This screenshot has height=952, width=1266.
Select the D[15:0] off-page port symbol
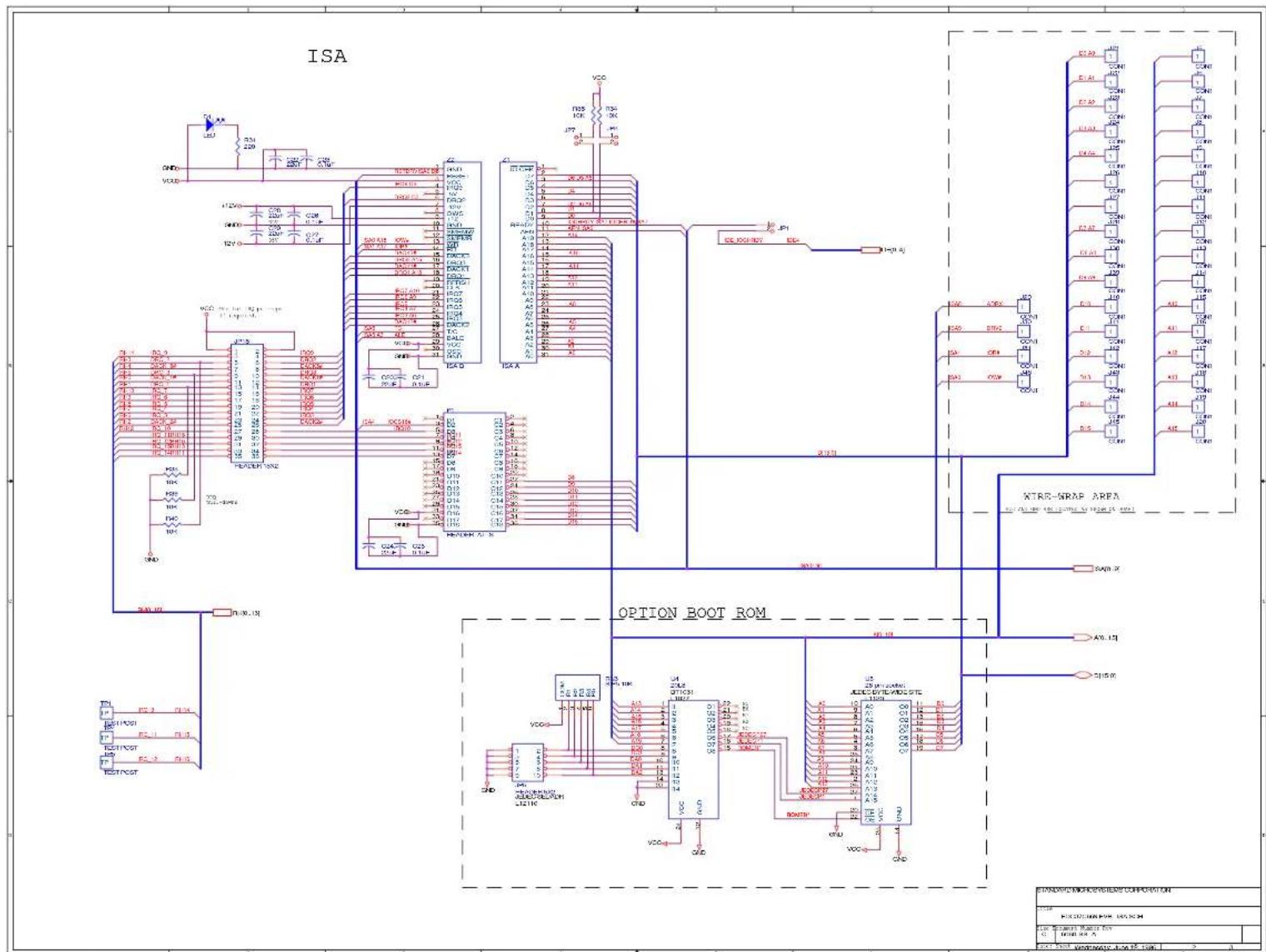[1083, 675]
